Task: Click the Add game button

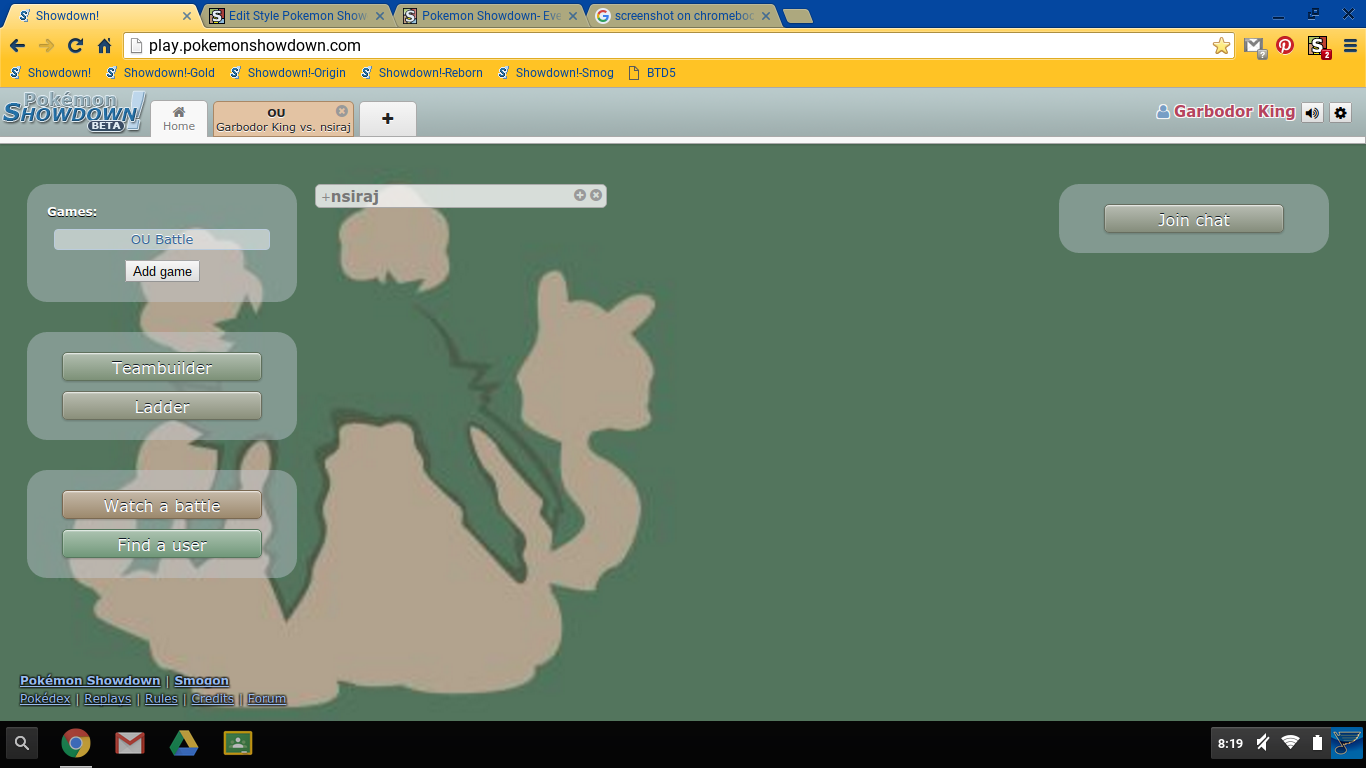Action: (162, 271)
